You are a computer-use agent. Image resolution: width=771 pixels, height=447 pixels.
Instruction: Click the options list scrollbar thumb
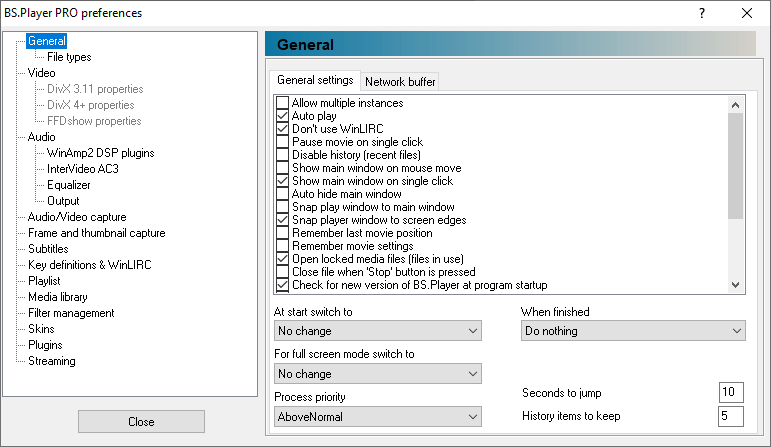tap(736, 166)
